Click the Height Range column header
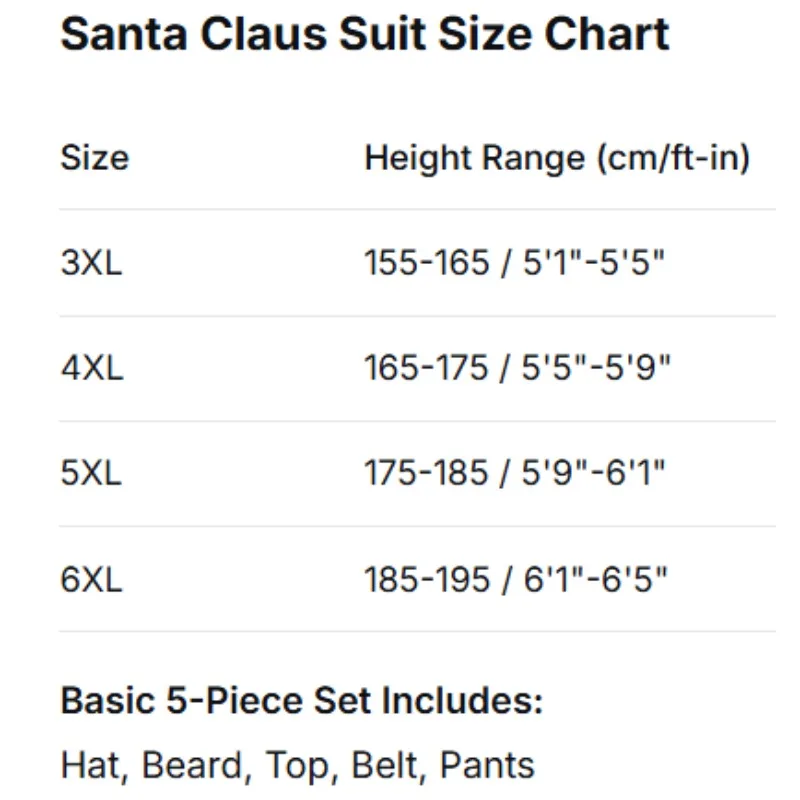800x800 pixels. tap(557, 158)
